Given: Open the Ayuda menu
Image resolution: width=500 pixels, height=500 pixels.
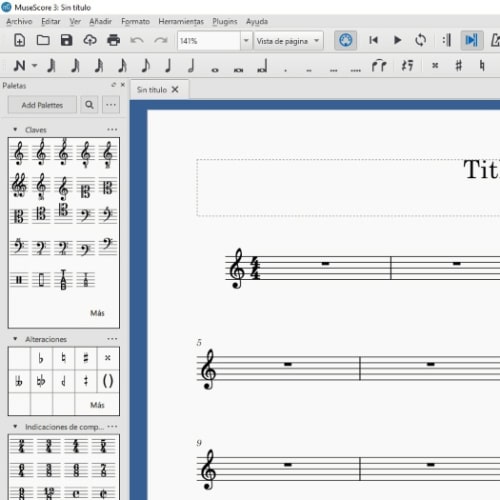Looking at the screenshot, I should (x=257, y=22).
